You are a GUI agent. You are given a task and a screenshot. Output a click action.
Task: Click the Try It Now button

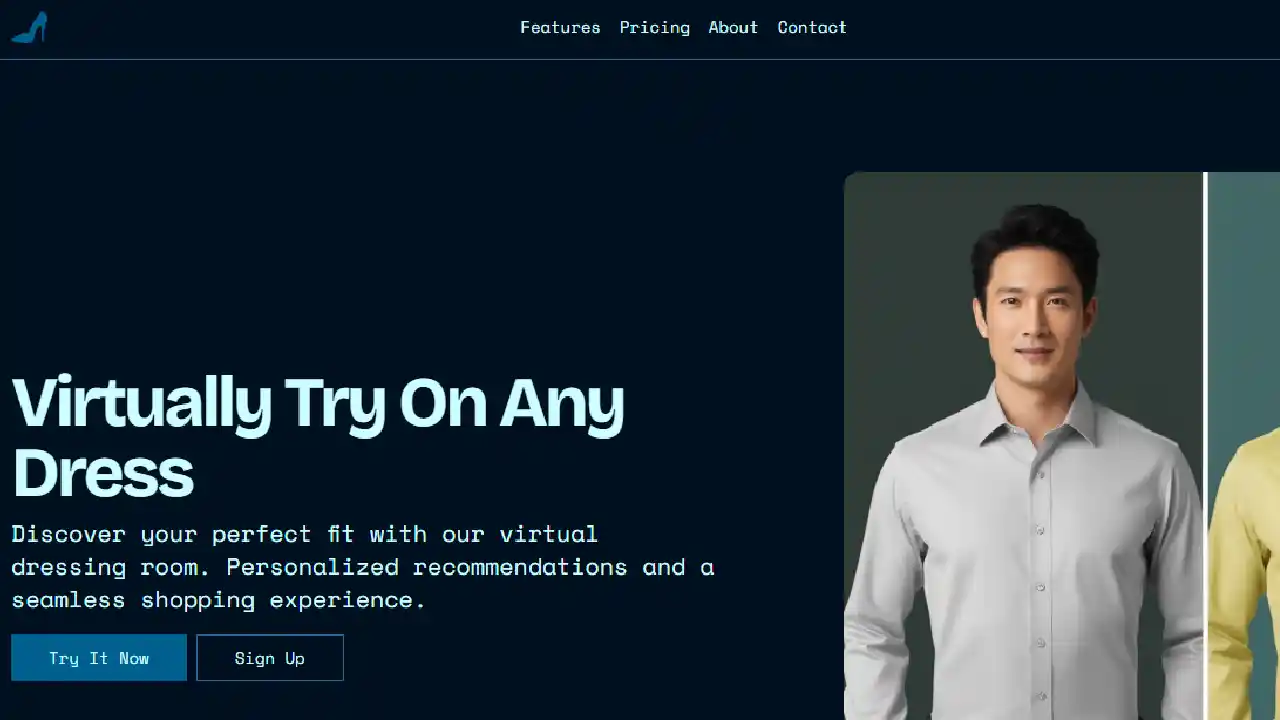99,658
